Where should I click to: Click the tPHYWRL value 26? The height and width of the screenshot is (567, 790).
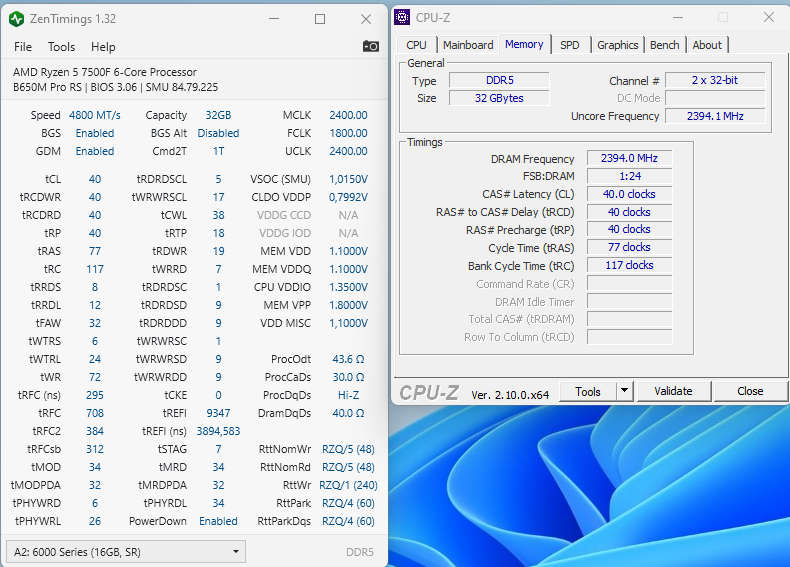pos(95,521)
